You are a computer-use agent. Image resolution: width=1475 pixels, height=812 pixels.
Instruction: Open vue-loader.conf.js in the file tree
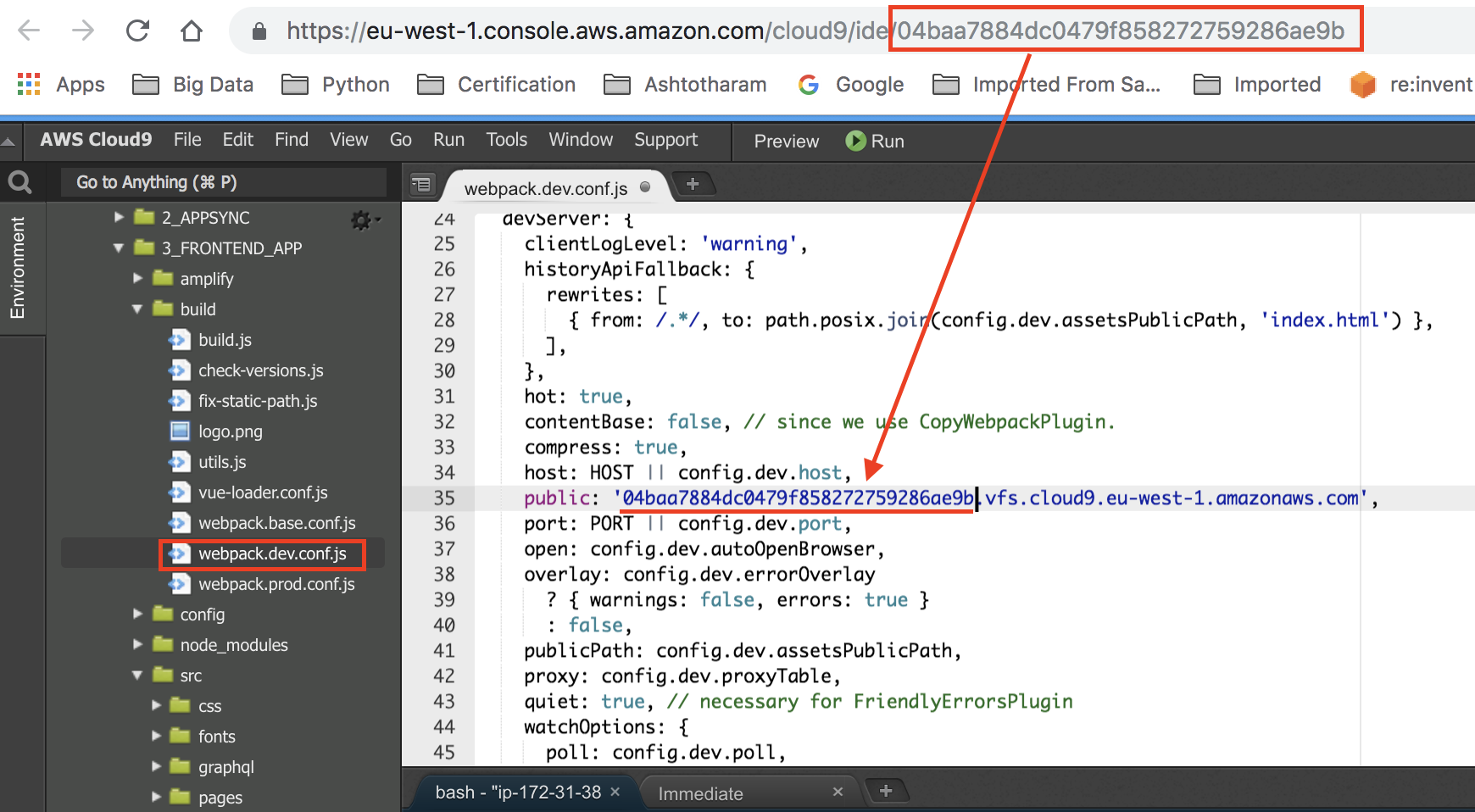tap(263, 492)
